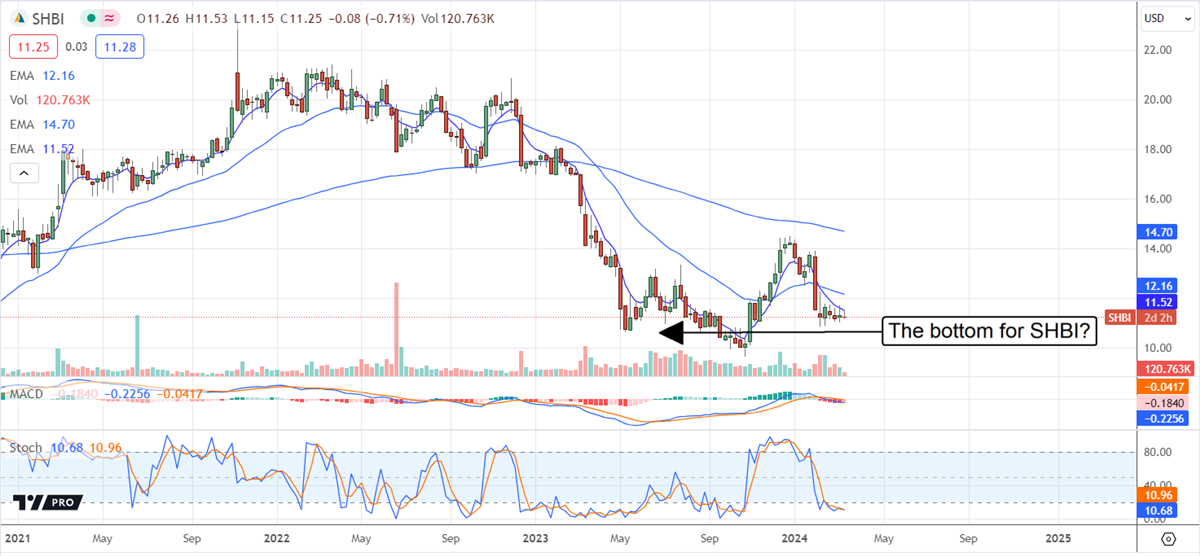Click the 2025 label on time axis

pos(1058,538)
